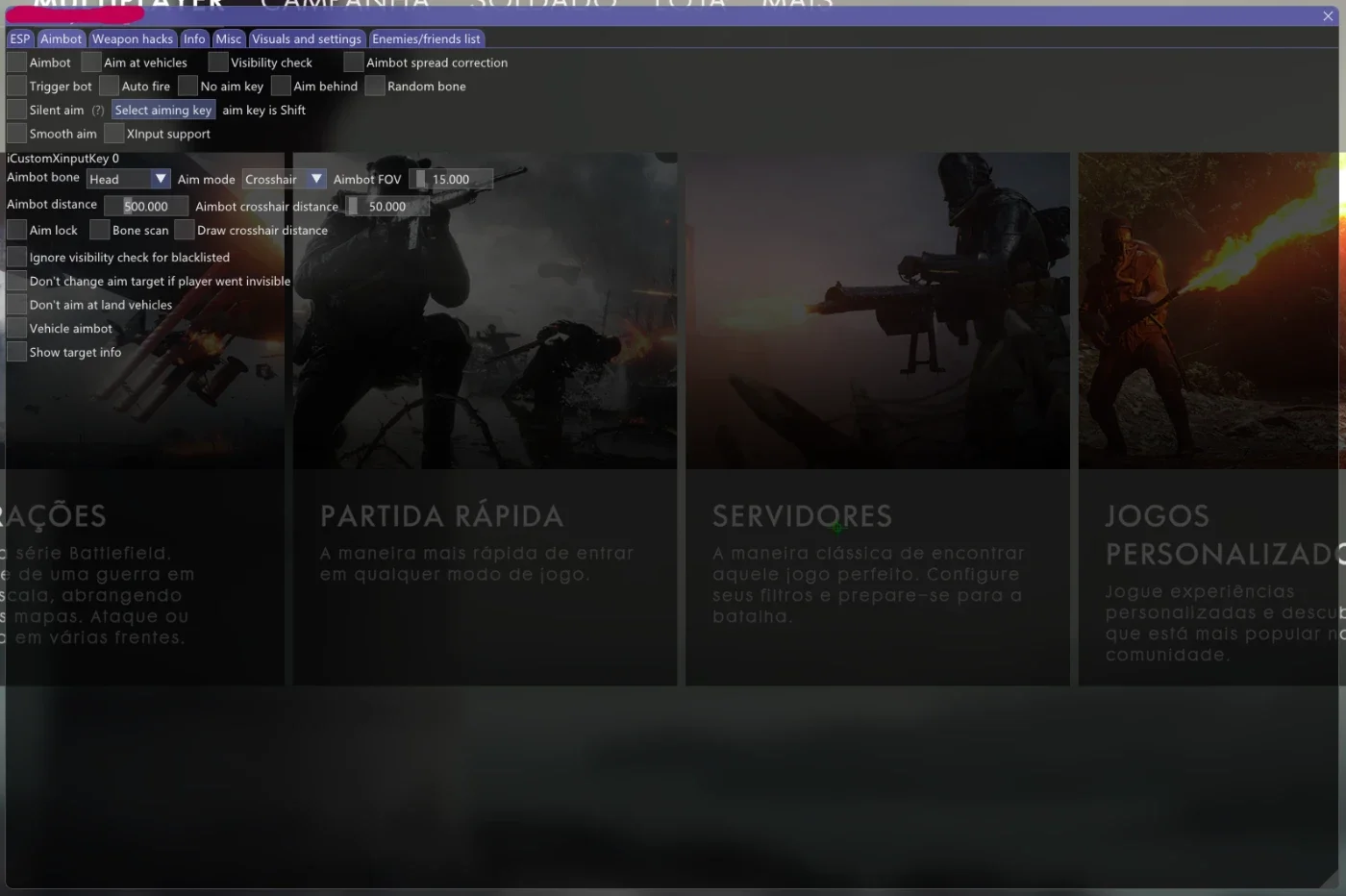Viewport: 1346px width, 896px height.
Task: Toggle Ignore visibility check for blacklisted
Action: click(x=16, y=257)
